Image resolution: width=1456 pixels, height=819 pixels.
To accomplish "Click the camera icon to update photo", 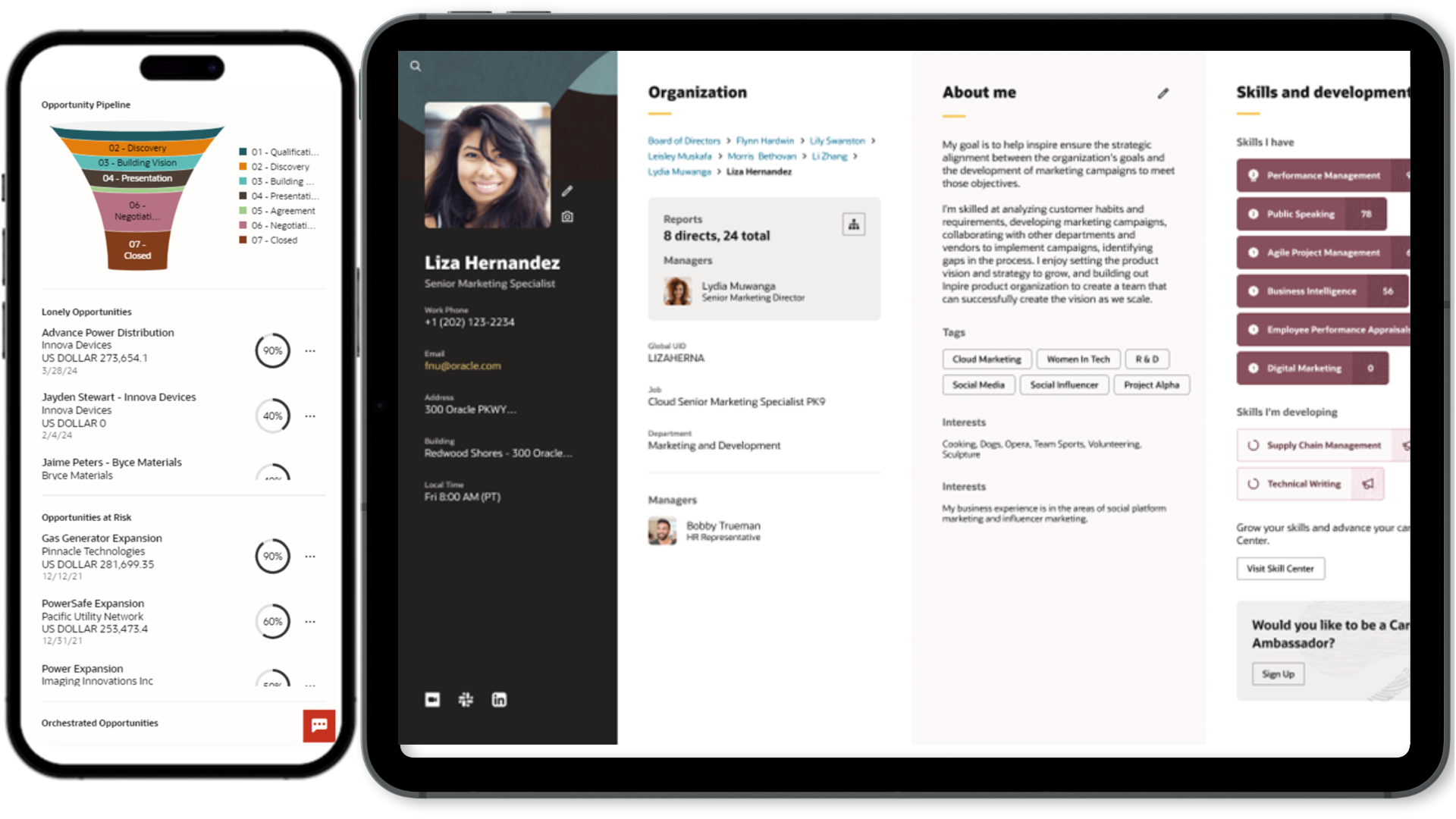I will tap(571, 219).
